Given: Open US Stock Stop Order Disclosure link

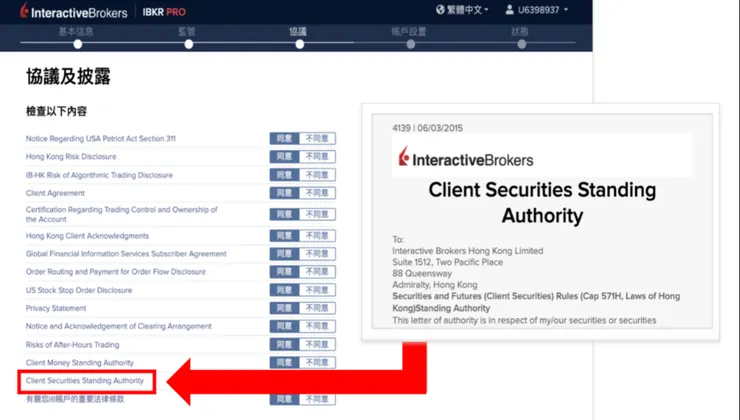Looking at the screenshot, I should 79,290.
